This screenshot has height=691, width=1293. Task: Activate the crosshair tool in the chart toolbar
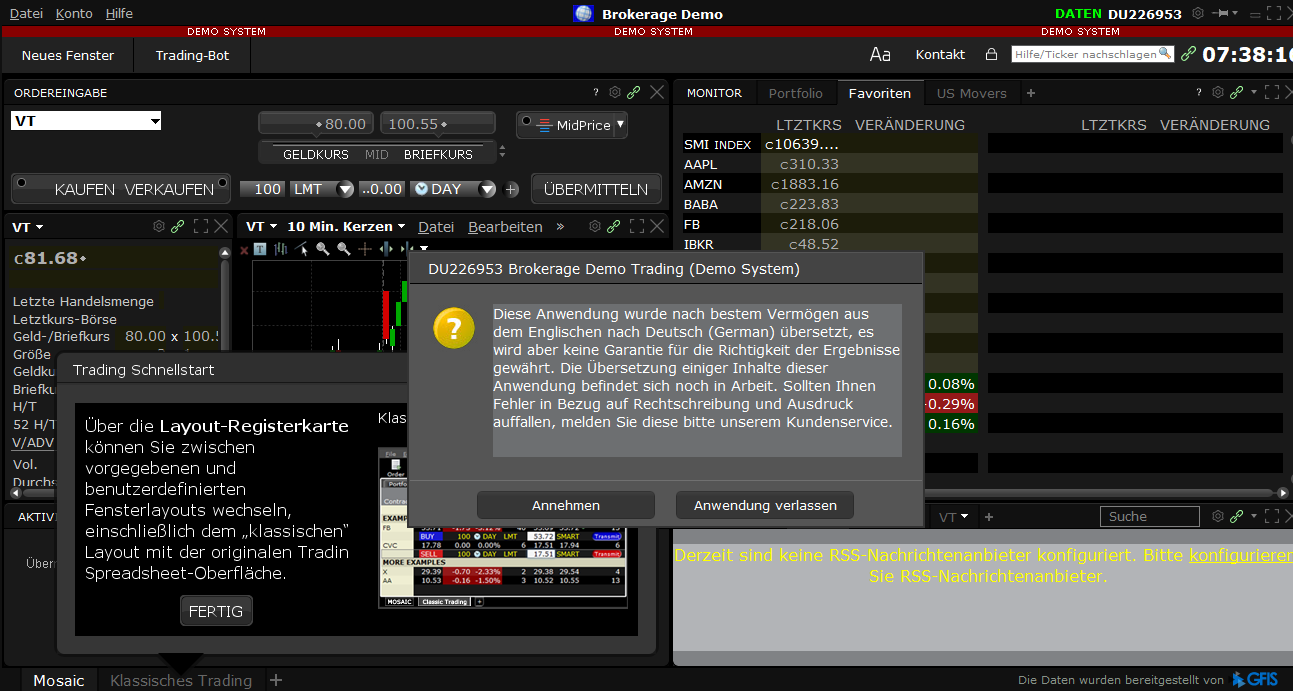365,248
